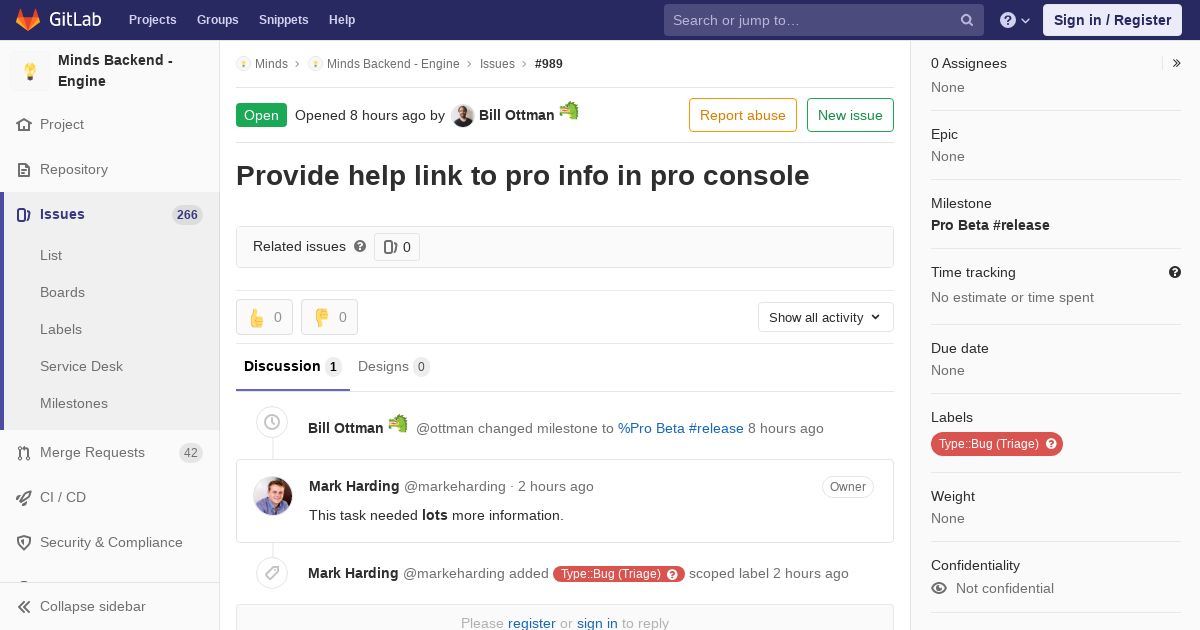
Task: Open the Show all activity dropdown
Action: tap(826, 317)
